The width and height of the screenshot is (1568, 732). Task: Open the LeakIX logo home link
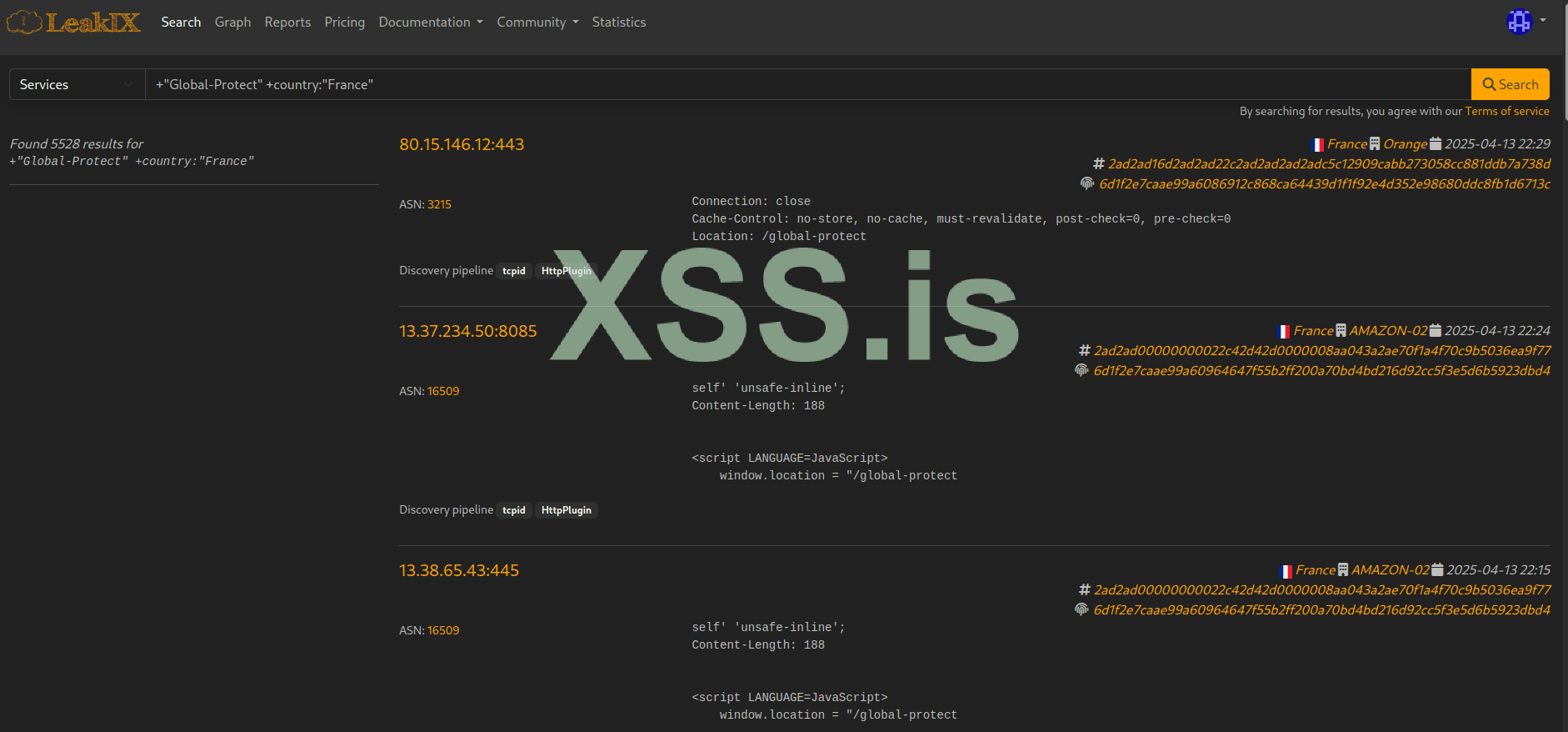point(73,22)
